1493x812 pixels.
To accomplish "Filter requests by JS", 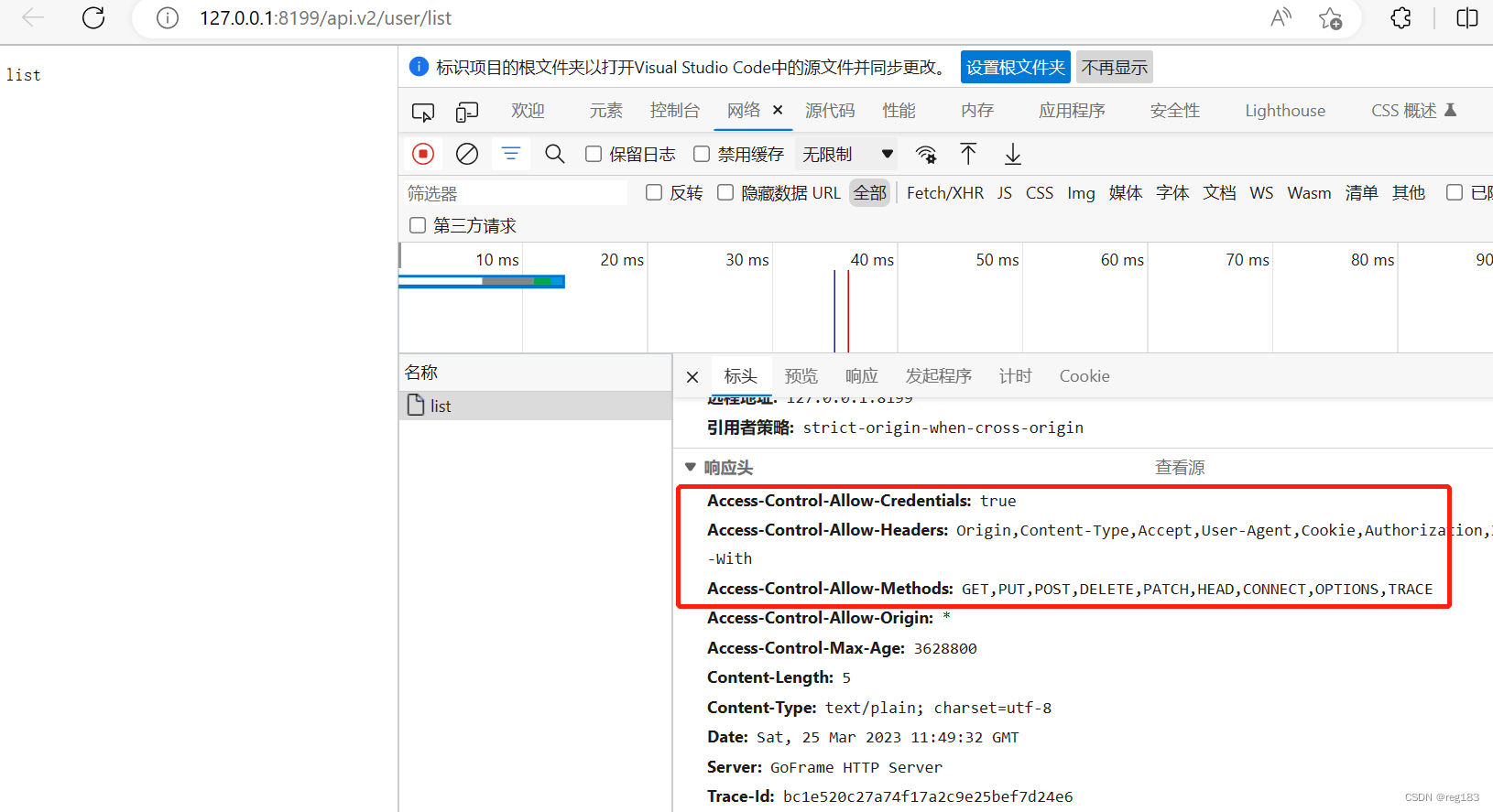I will pos(1005,193).
